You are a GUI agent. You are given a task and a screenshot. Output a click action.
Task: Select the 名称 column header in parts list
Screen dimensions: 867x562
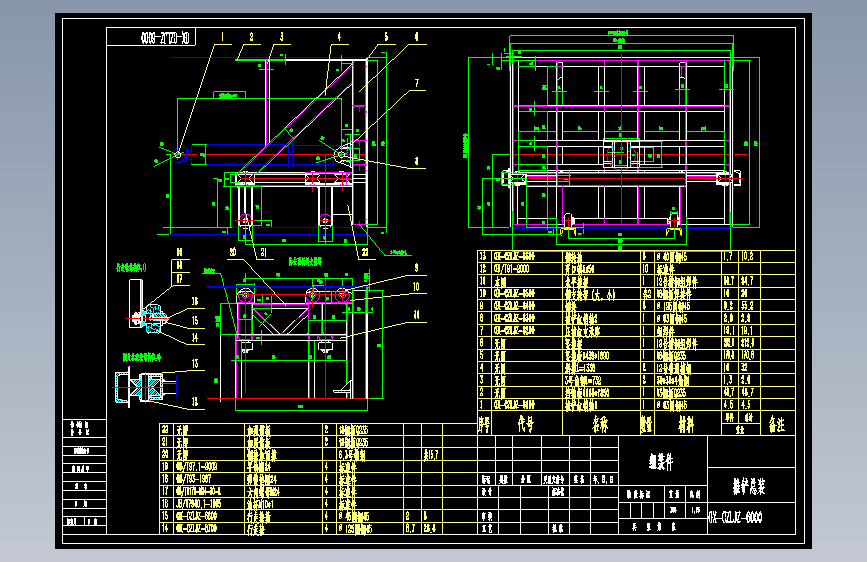pyautogui.click(x=600, y=424)
